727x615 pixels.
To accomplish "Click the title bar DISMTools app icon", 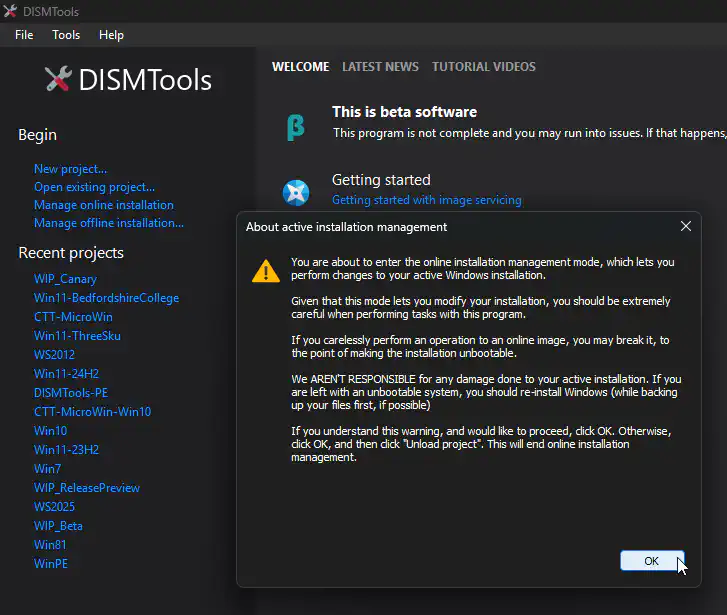I will (11, 11).
